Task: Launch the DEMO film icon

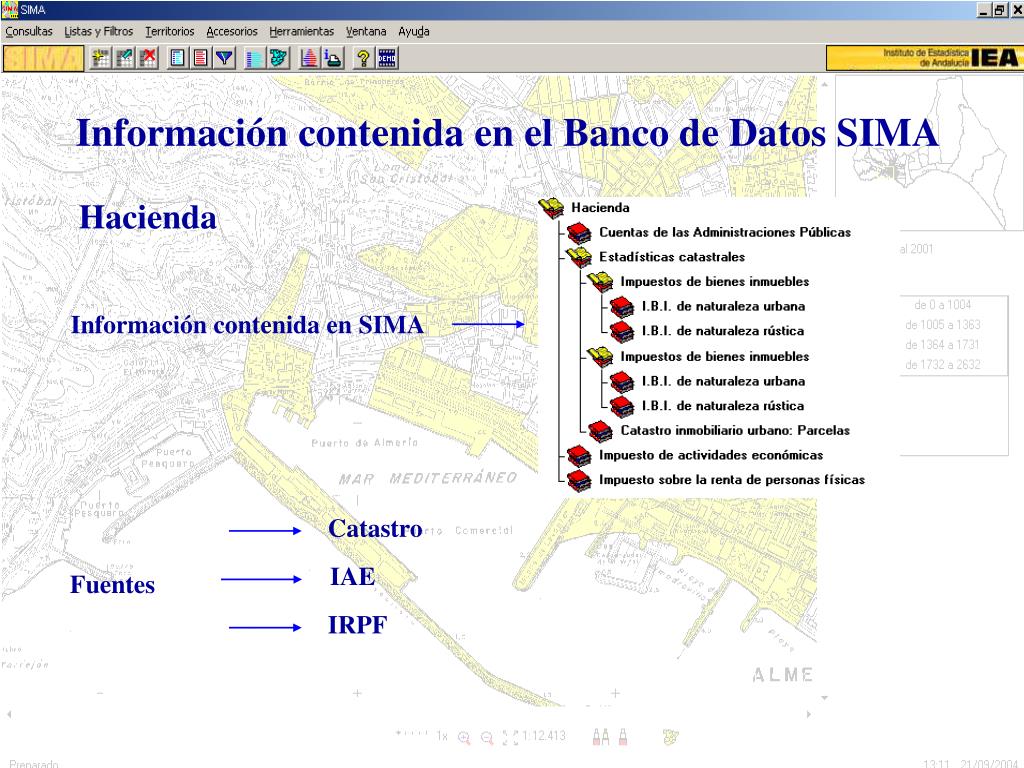Action: (387, 58)
